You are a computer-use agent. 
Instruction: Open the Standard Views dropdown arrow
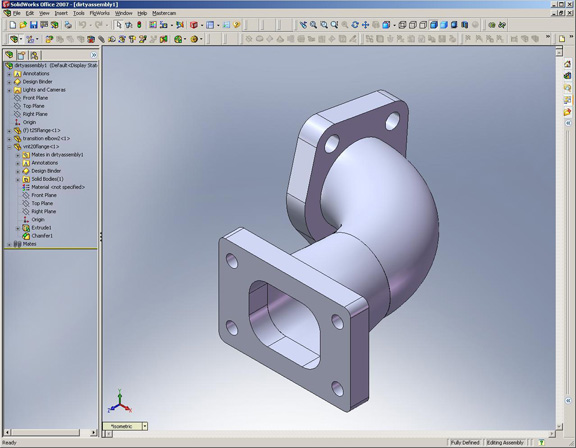[x=394, y=25]
